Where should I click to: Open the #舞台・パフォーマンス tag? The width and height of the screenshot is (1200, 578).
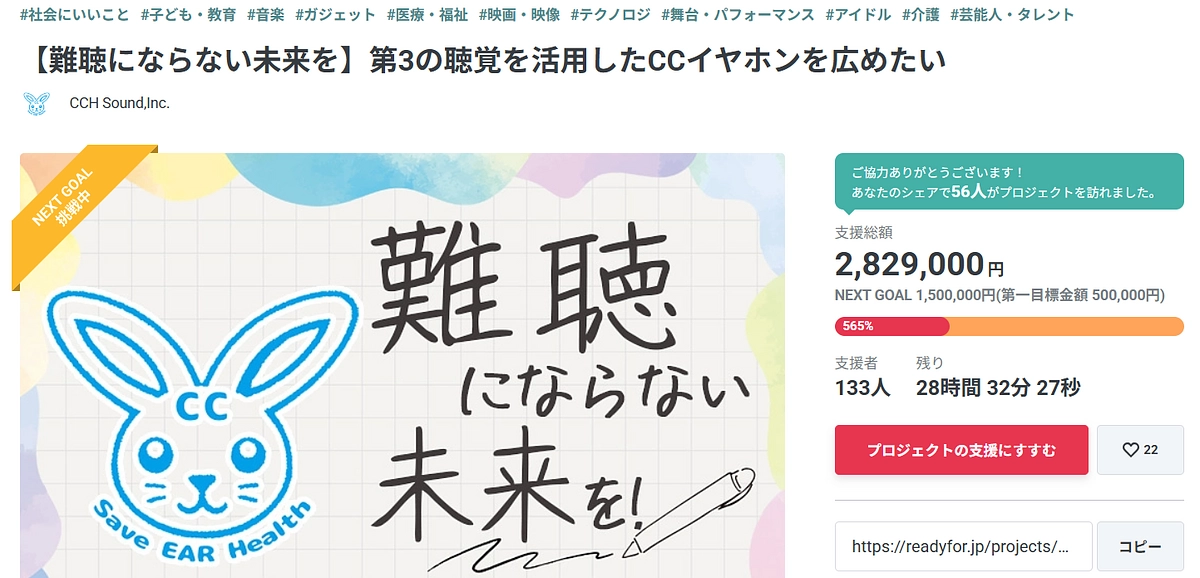tap(737, 15)
